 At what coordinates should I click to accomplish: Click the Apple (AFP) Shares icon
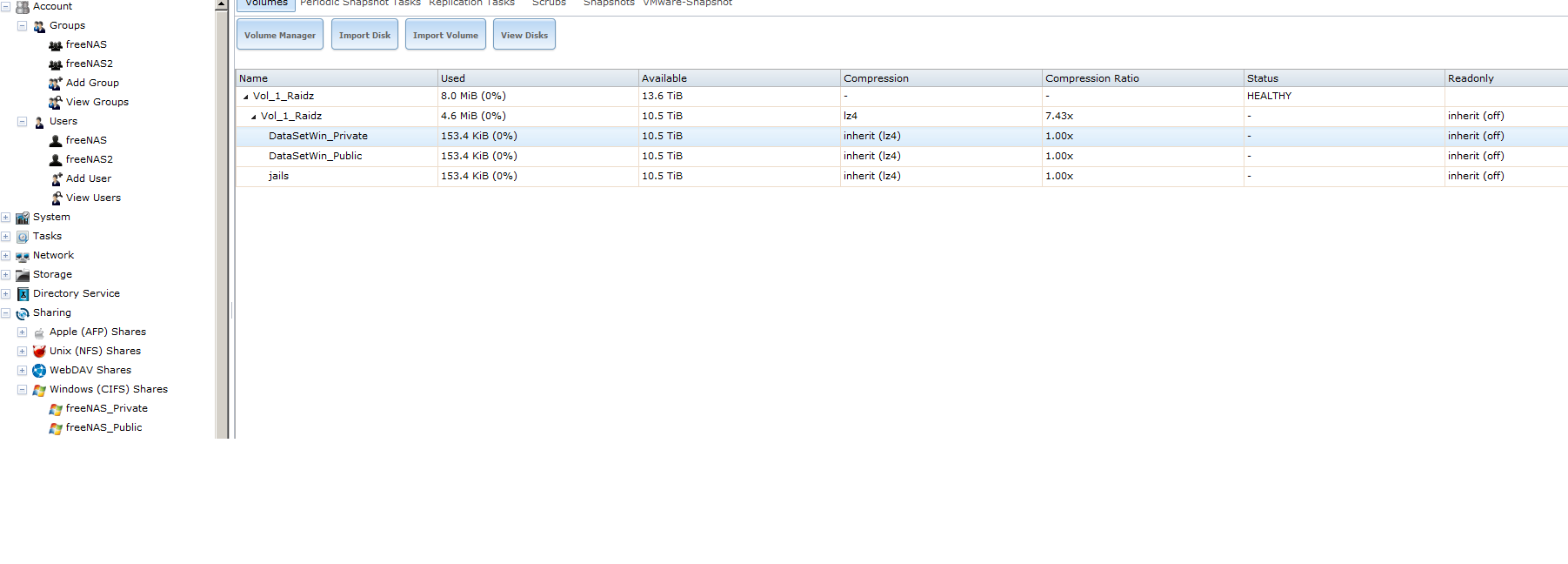point(39,332)
